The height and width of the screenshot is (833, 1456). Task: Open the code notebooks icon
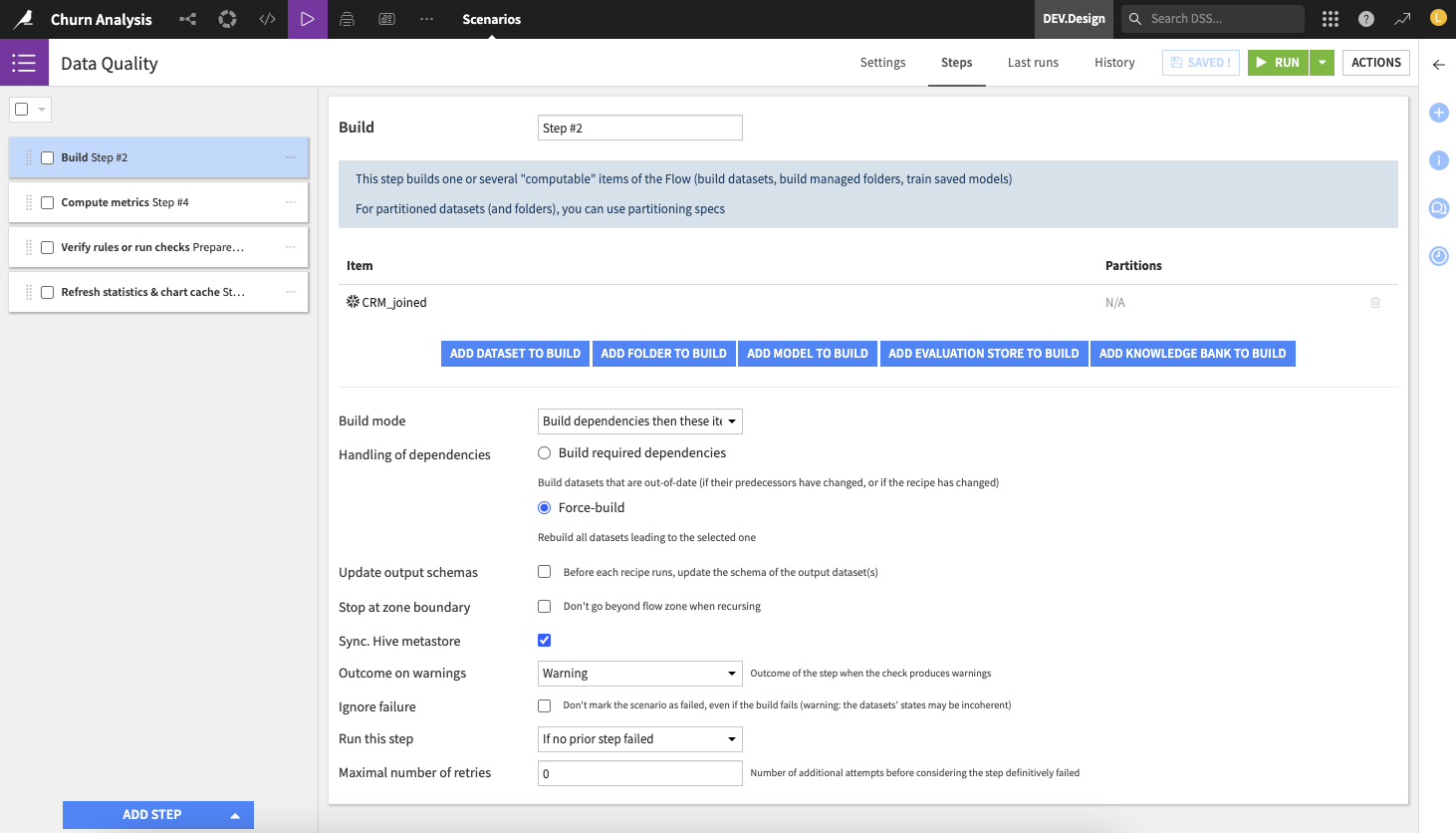267,19
